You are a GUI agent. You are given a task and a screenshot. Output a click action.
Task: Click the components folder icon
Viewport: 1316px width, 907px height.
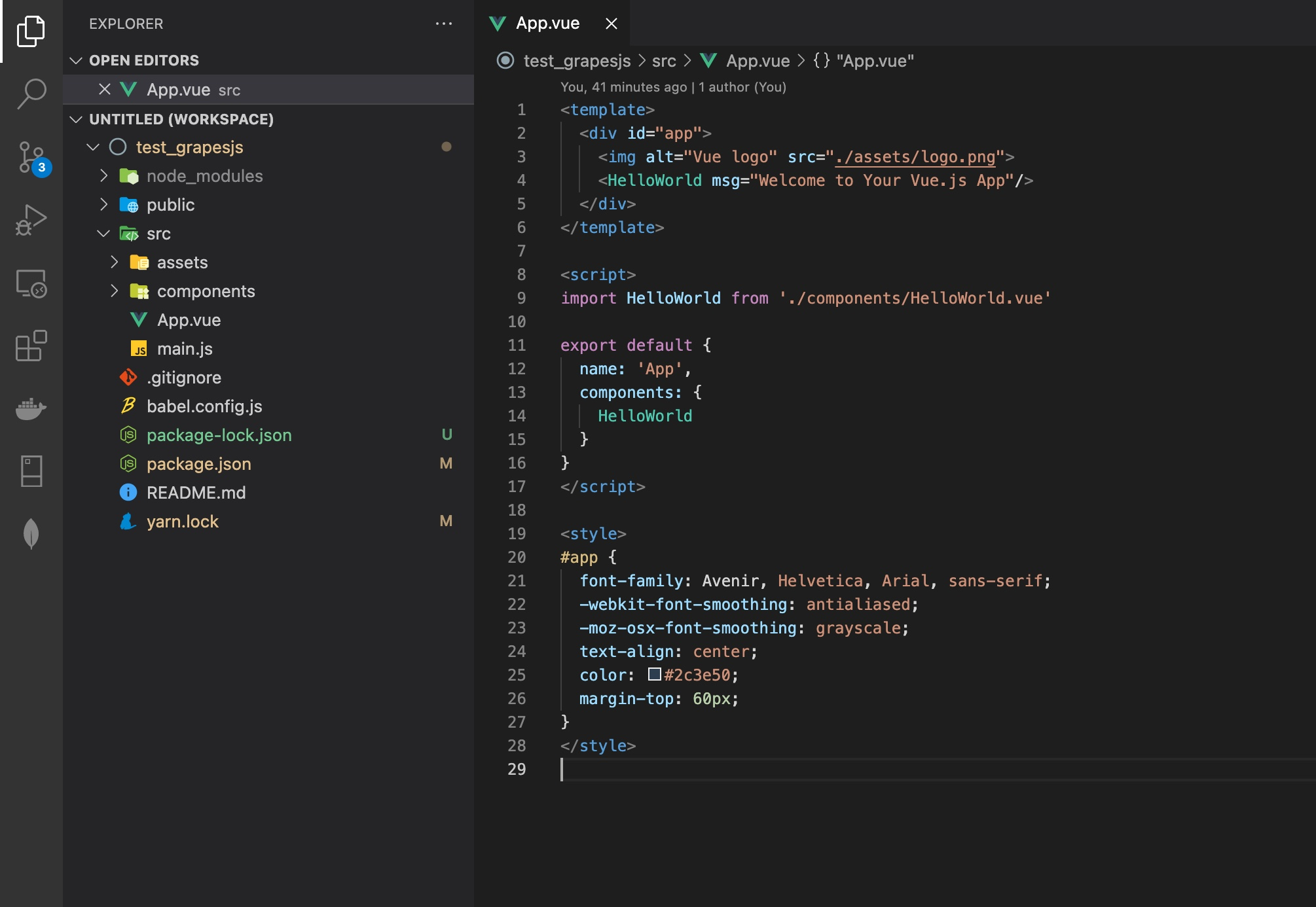point(139,291)
